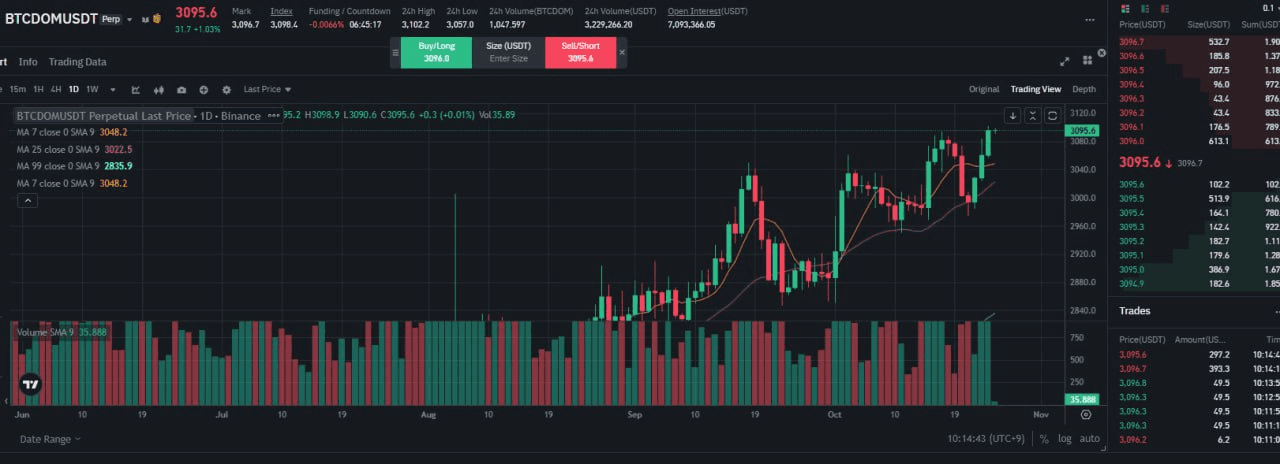This screenshot has height=464, width=1280.
Task: Close the quick order panel
Action: [x=621, y=52]
